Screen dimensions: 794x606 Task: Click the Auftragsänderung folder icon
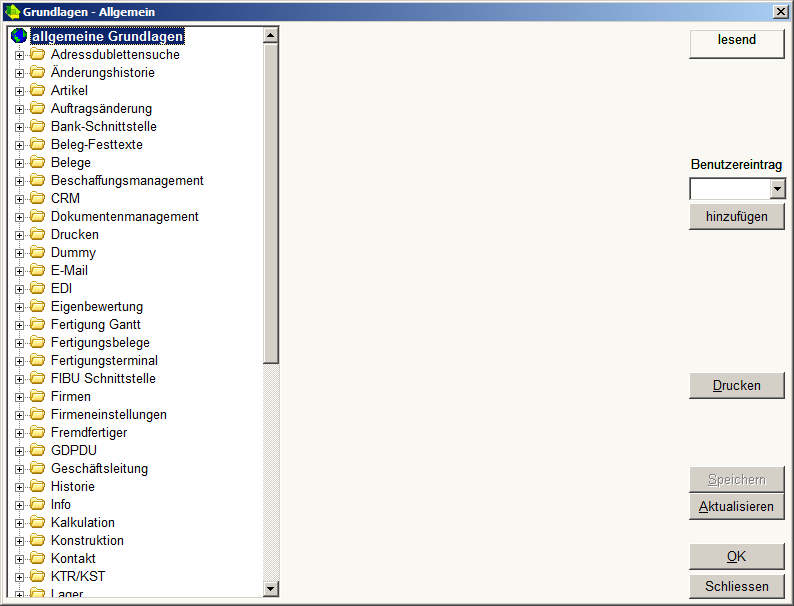pos(37,108)
